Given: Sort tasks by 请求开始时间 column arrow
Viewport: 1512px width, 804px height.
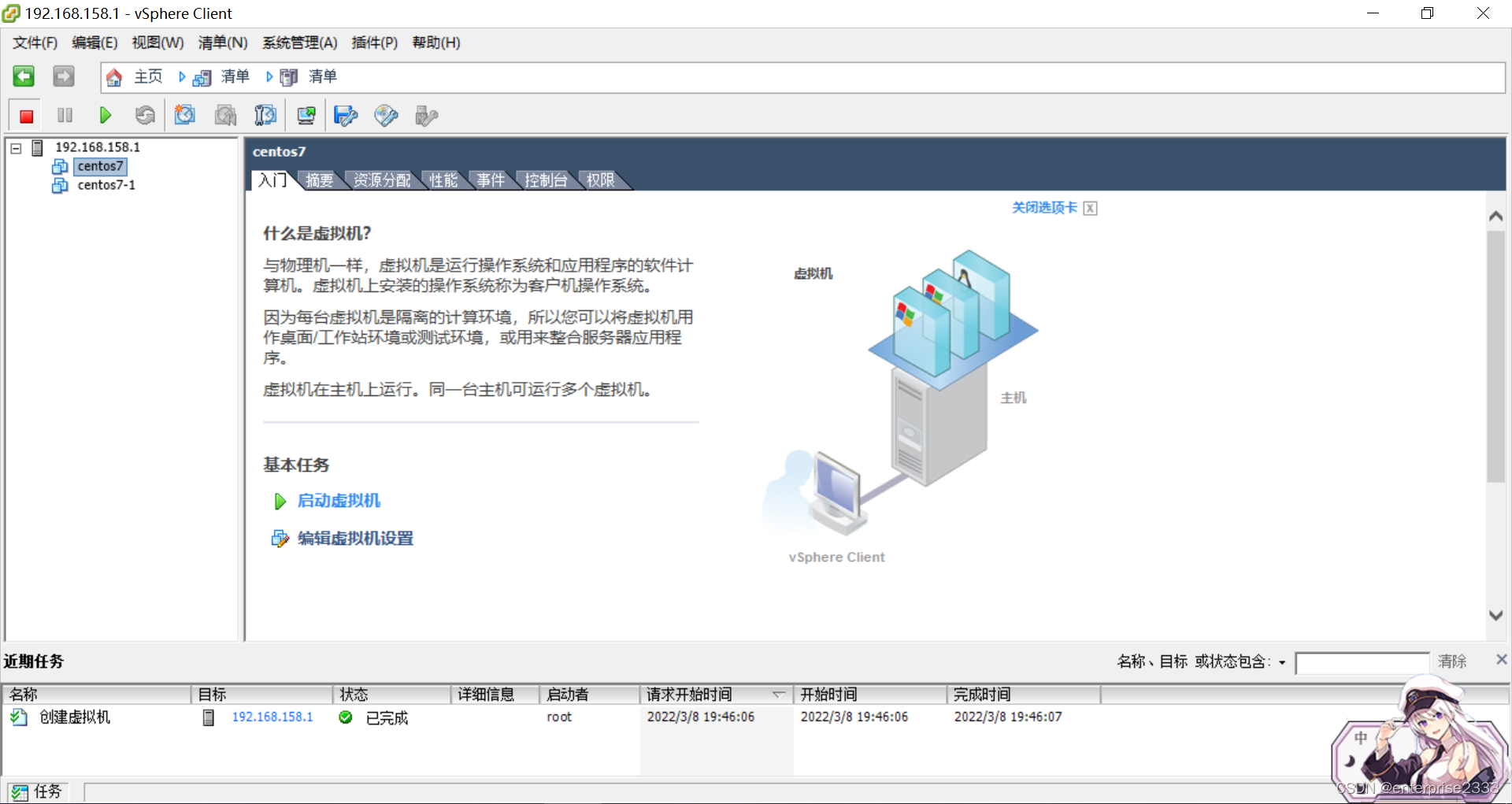Looking at the screenshot, I should coord(778,695).
